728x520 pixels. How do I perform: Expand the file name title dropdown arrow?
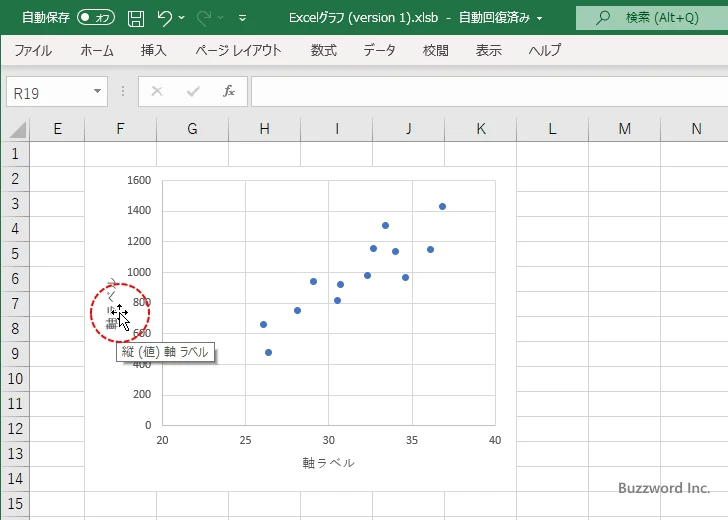coord(540,18)
